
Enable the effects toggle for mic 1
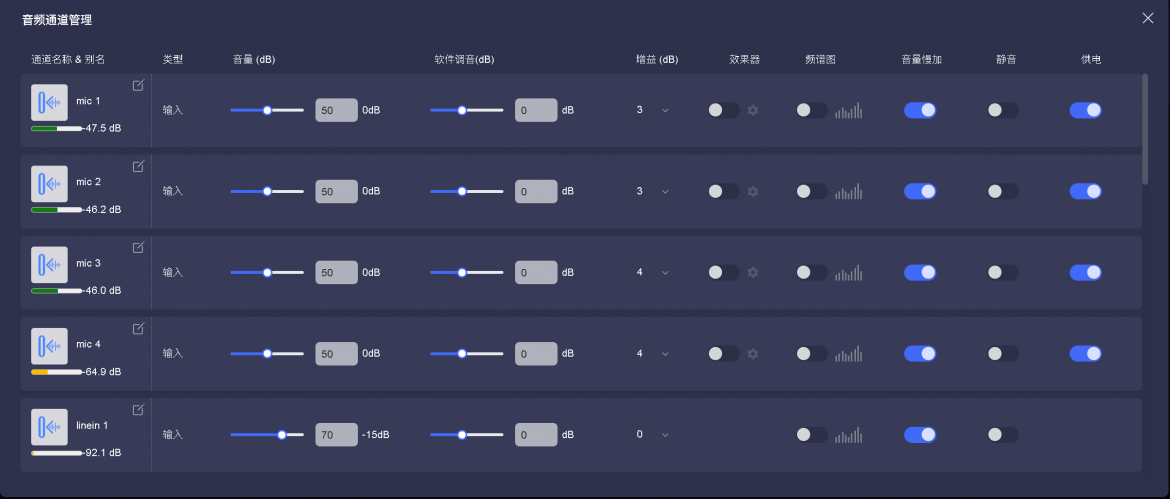[x=723, y=110]
